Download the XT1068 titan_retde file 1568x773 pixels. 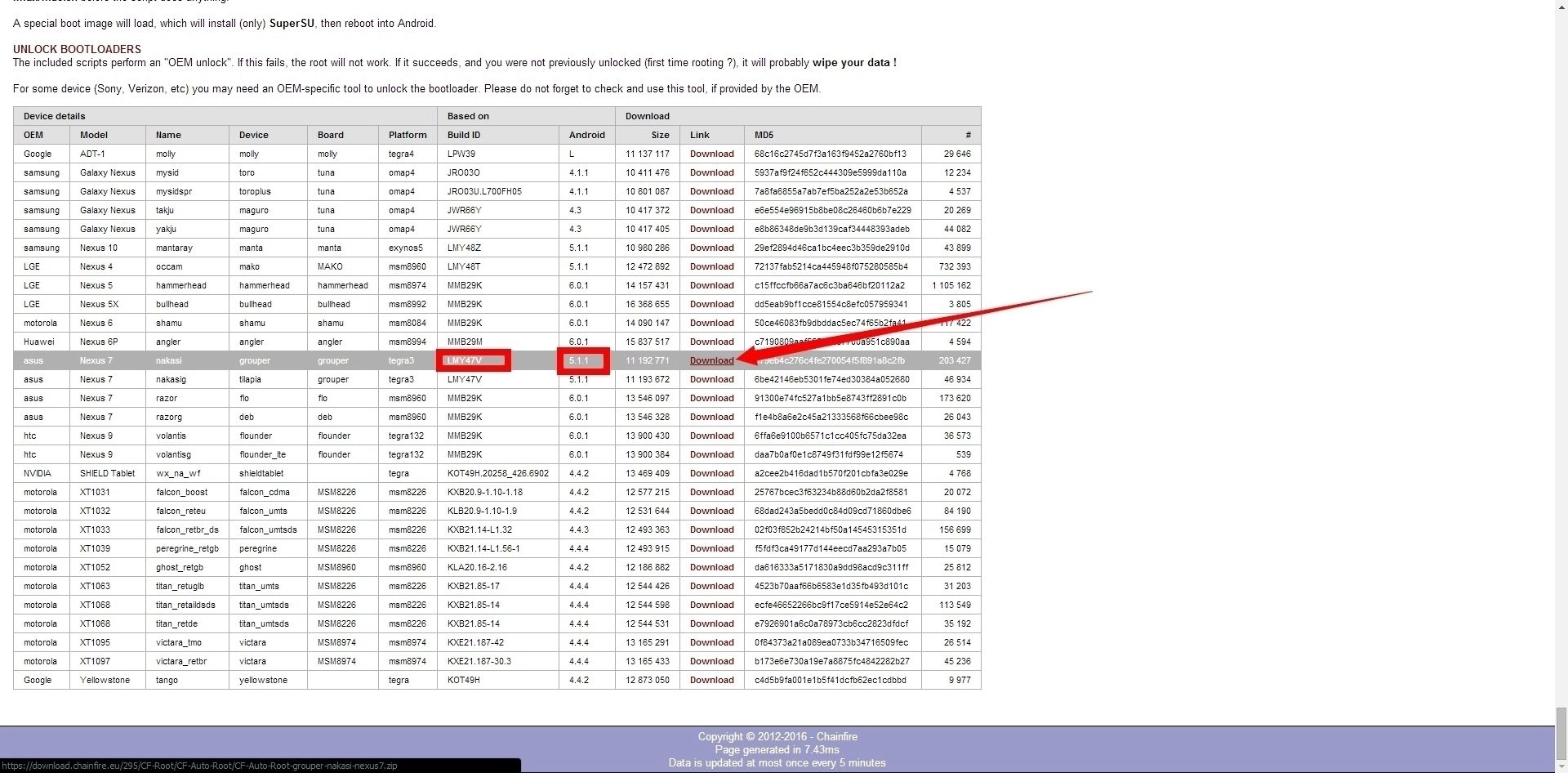(x=711, y=623)
